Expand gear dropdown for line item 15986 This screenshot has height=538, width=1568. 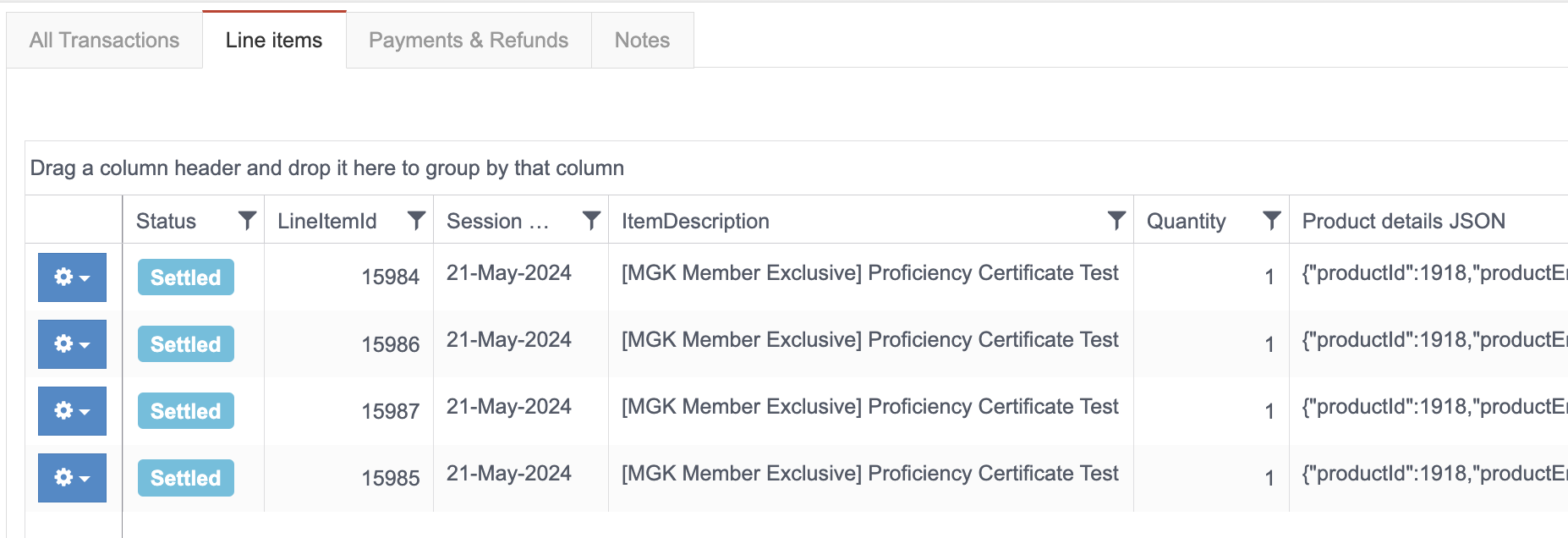click(72, 344)
